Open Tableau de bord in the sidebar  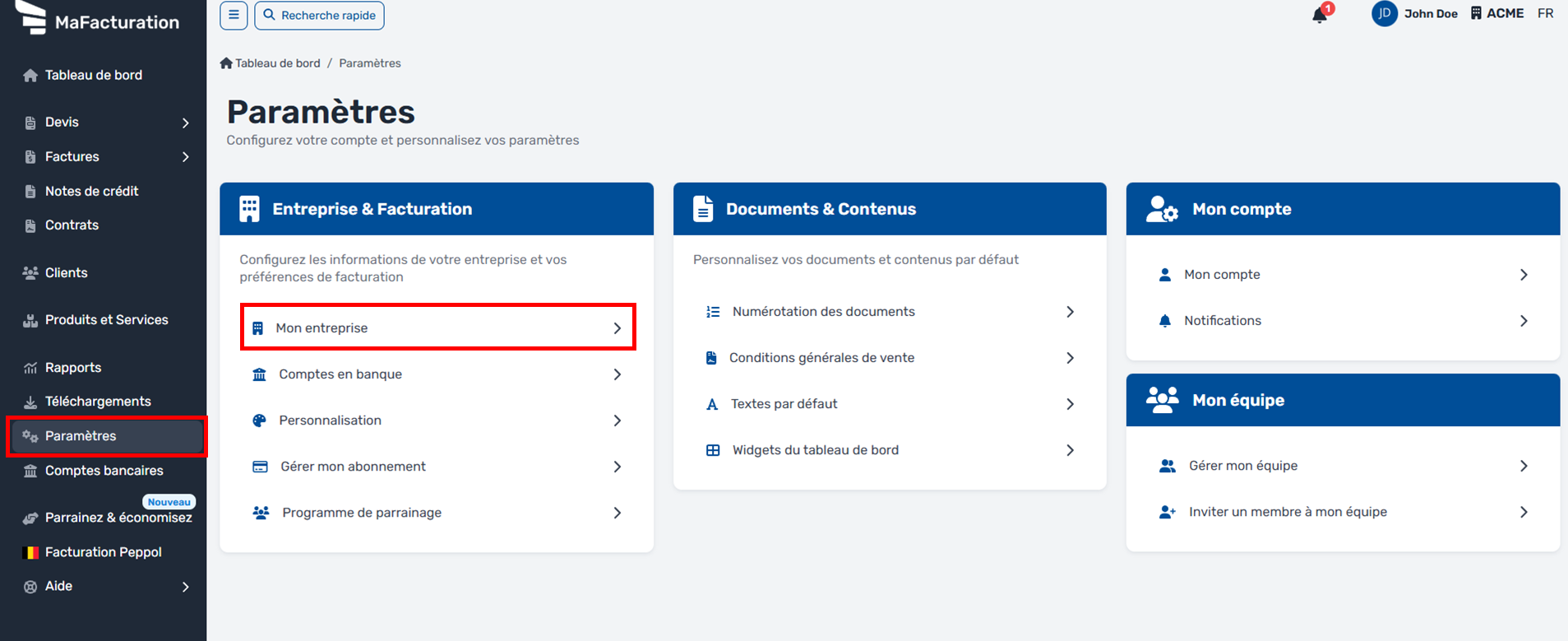coord(93,75)
